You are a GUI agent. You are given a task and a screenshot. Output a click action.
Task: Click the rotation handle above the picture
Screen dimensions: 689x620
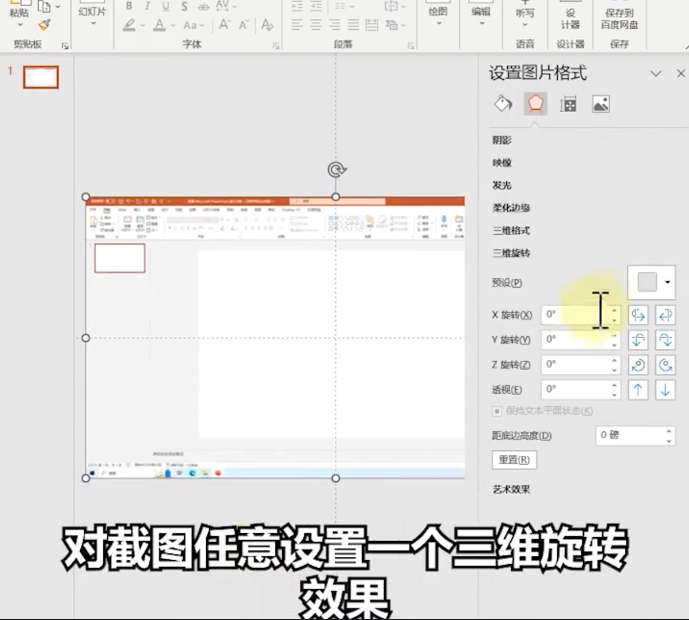[x=336, y=170]
